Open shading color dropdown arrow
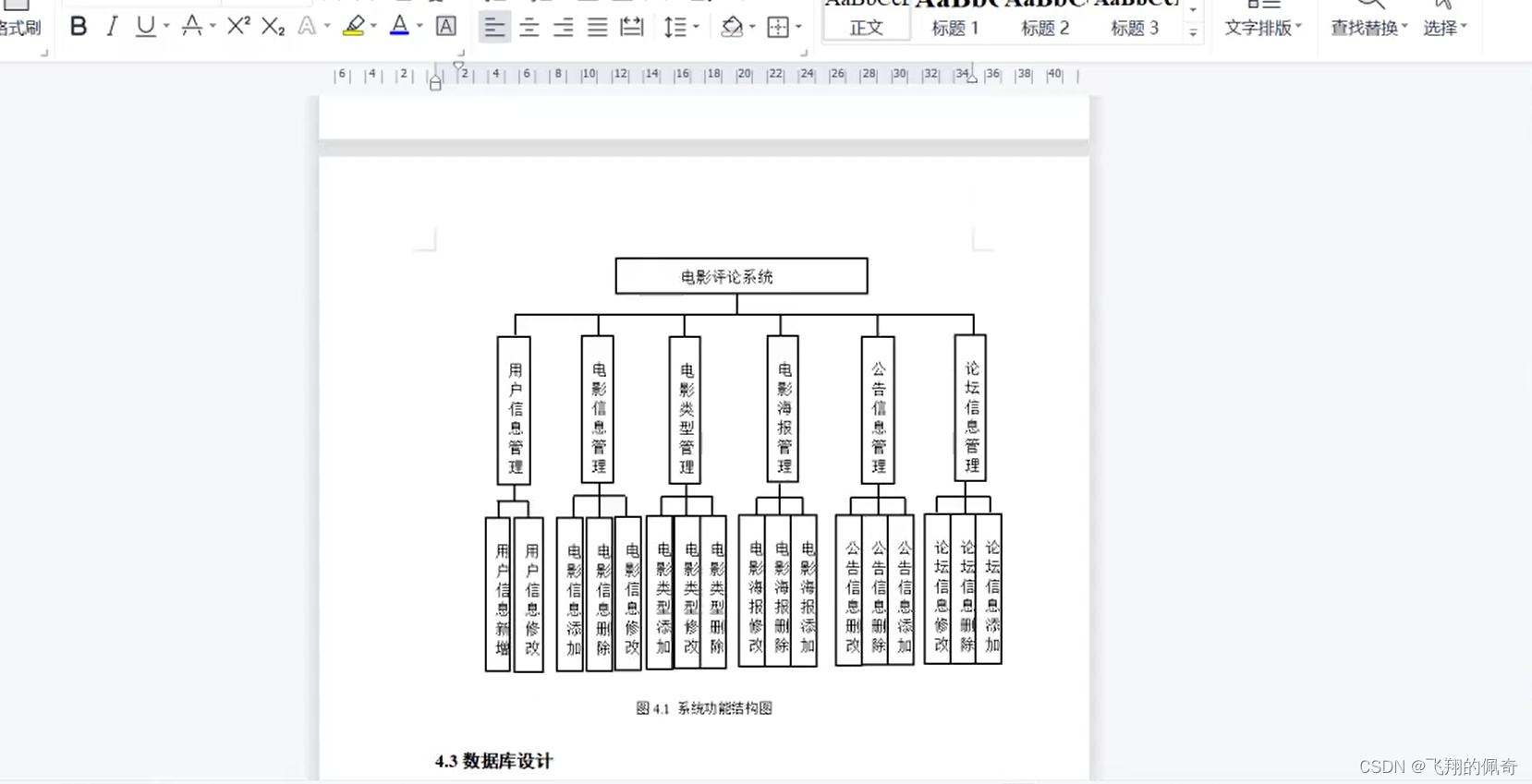The height and width of the screenshot is (784, 1532). 752,28
